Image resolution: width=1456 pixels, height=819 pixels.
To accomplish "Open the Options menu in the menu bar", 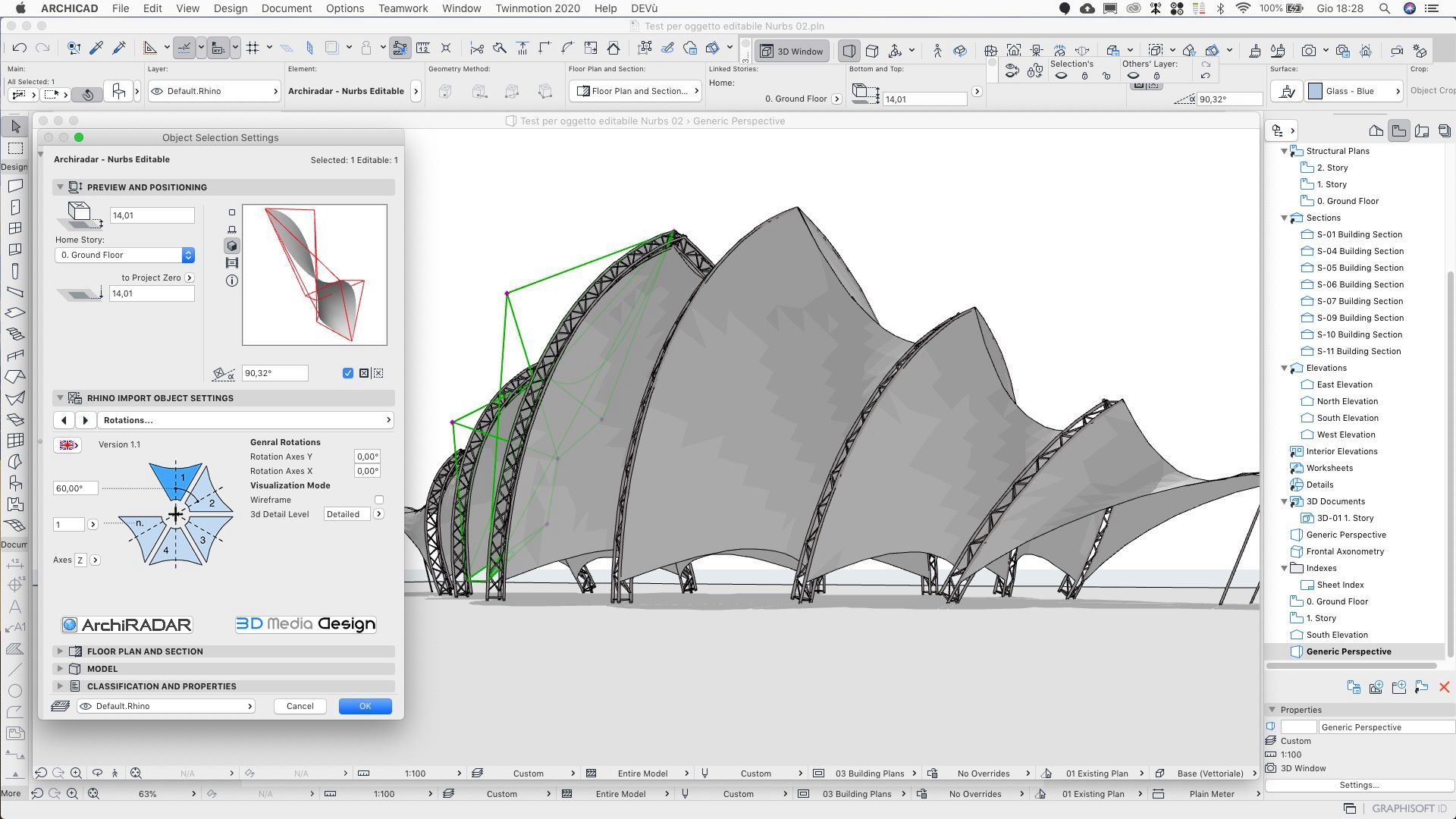I will pos(345,8).
